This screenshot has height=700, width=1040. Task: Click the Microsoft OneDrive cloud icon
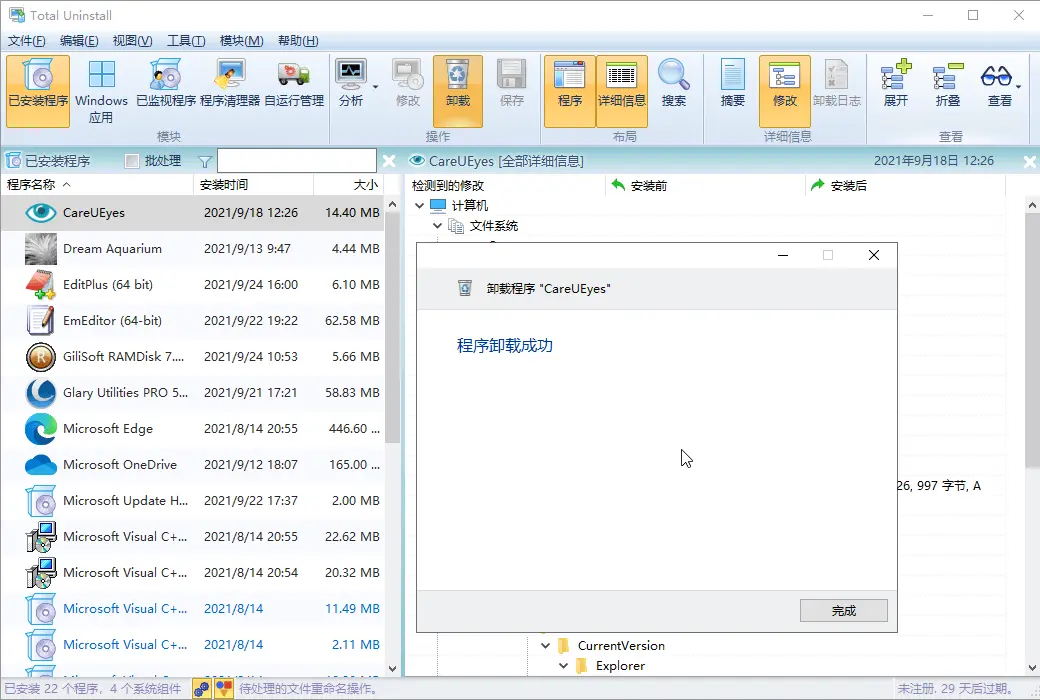pos(40,464)
